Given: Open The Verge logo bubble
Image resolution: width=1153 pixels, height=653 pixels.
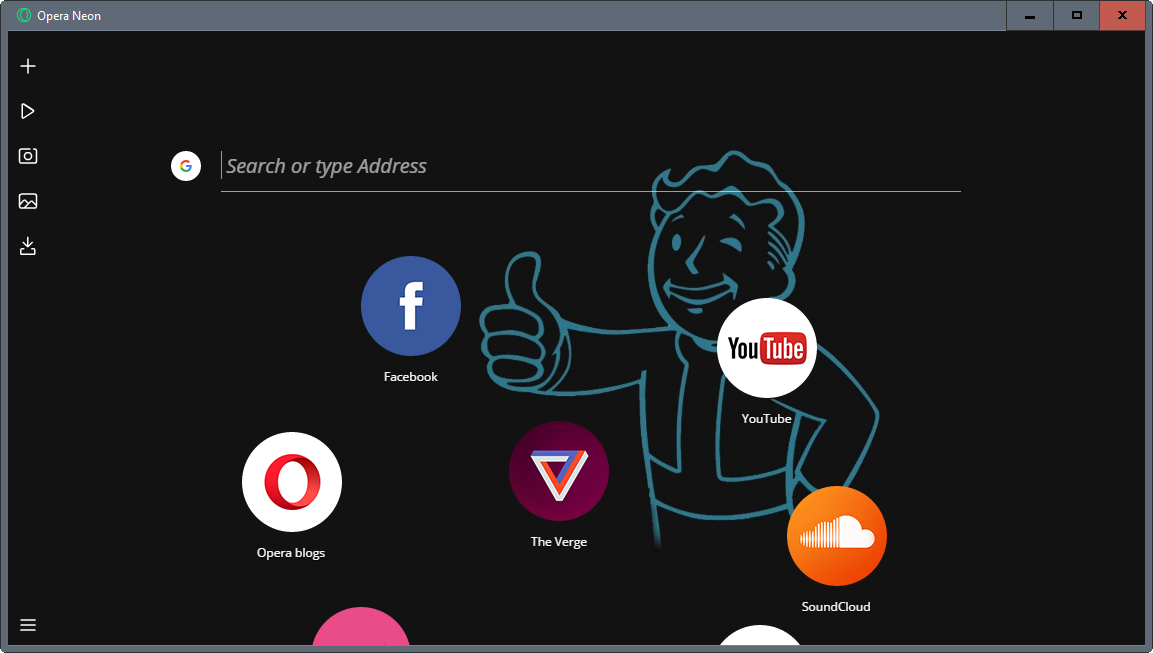Looking at the screenshot, I should [x=559, y=471].
